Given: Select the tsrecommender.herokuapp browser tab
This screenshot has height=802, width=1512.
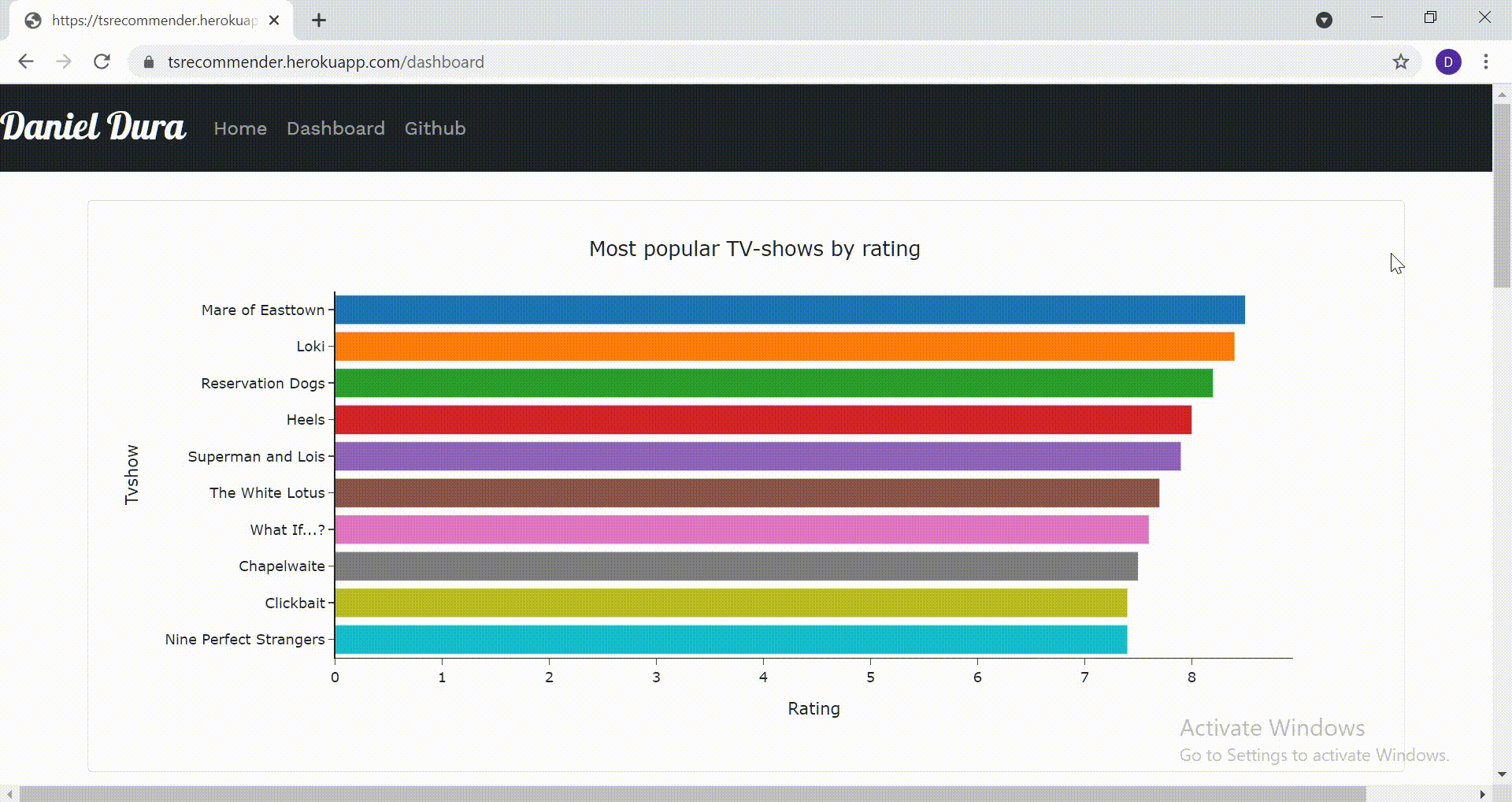Looking at the screenshot, I should coord(151,20).
